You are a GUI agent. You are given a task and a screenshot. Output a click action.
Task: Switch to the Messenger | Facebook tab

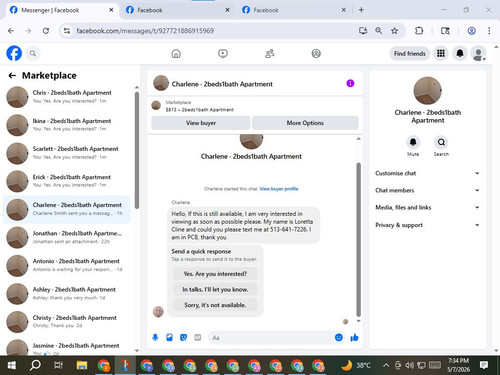pyautogui.click(x=62, y=10)
